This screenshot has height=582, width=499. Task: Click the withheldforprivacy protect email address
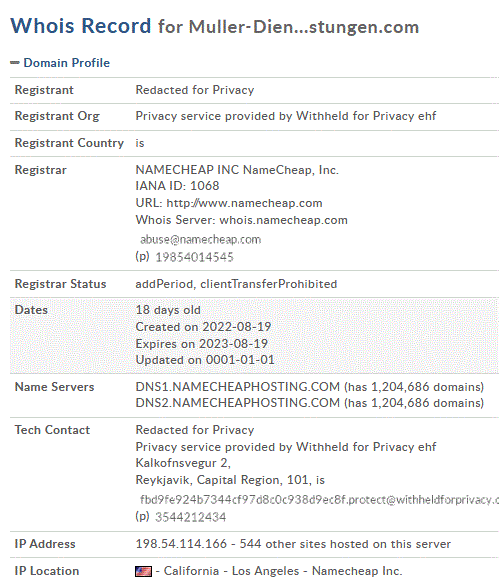coord(319,500)
